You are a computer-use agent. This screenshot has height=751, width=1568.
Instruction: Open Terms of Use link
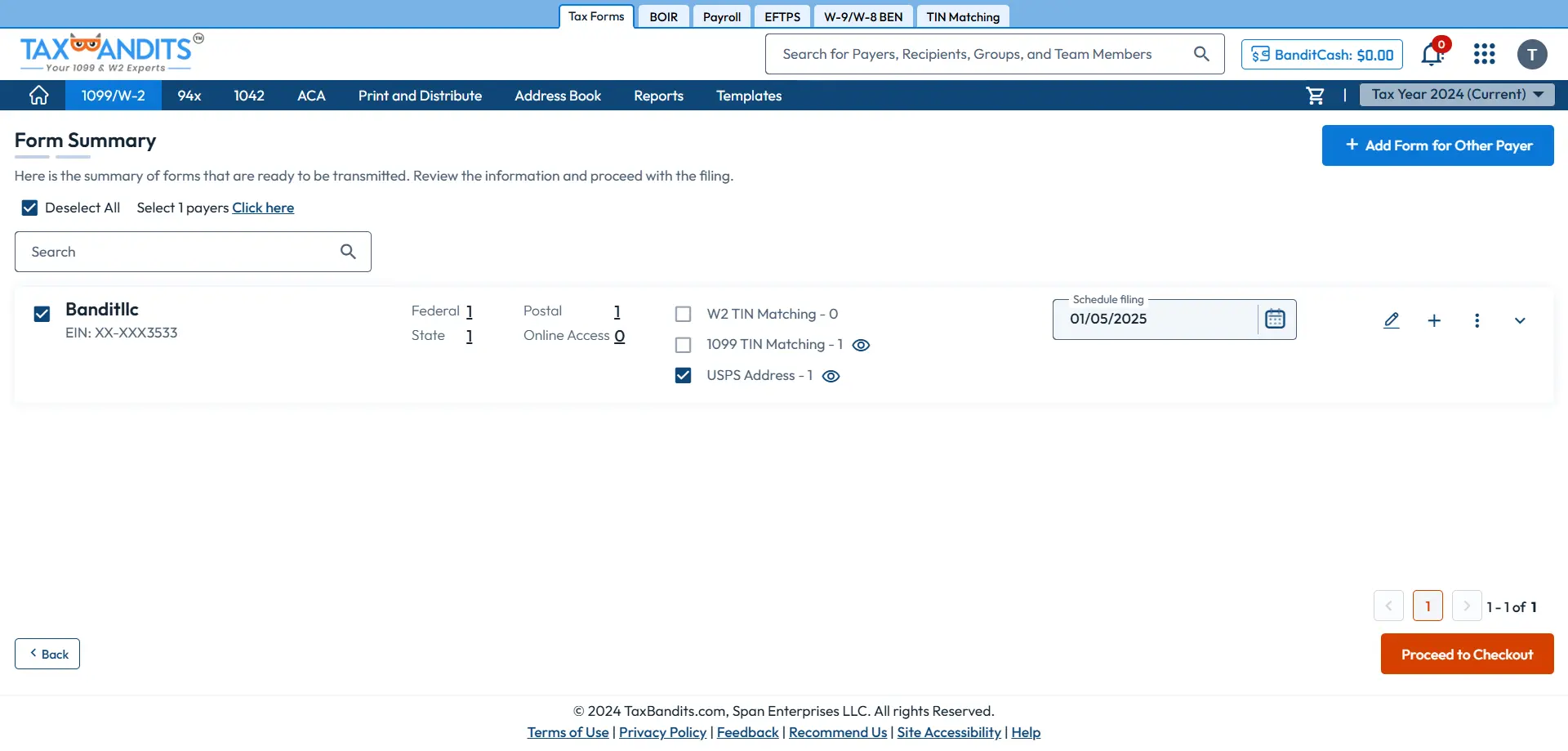[x=568, y=732]
